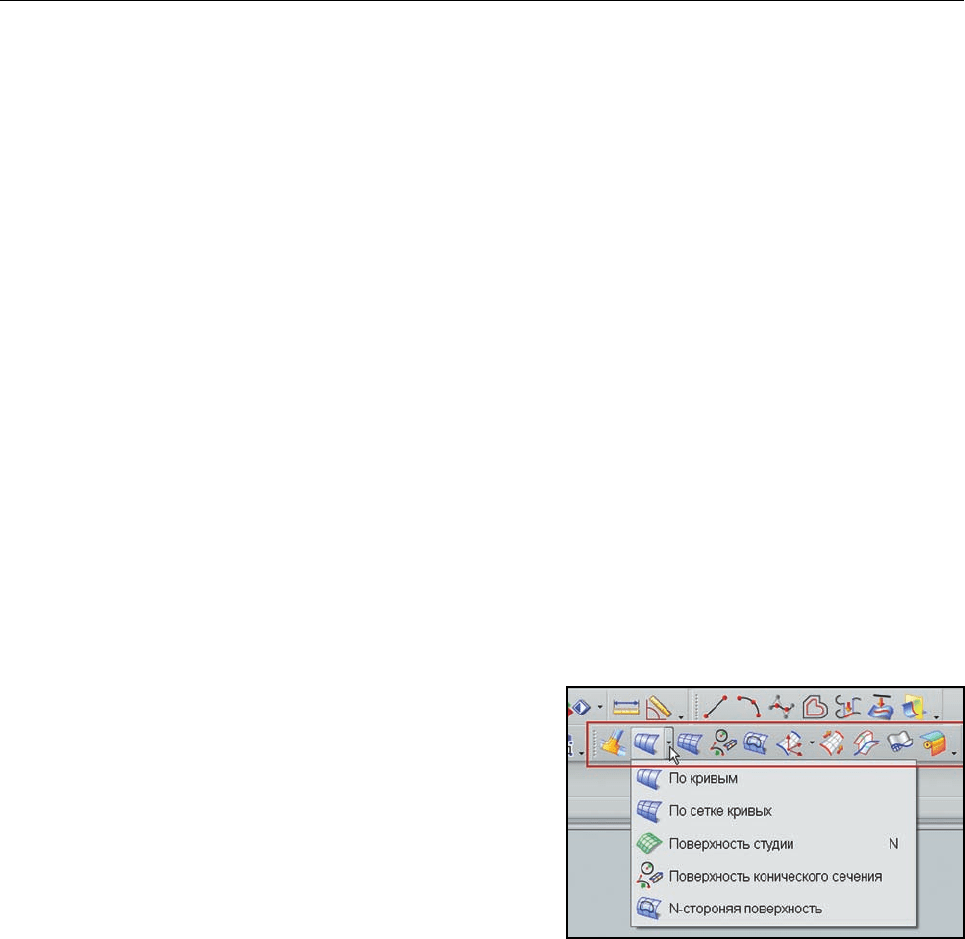
Task: Select the angle measurement tool
Action: point(658,708)
